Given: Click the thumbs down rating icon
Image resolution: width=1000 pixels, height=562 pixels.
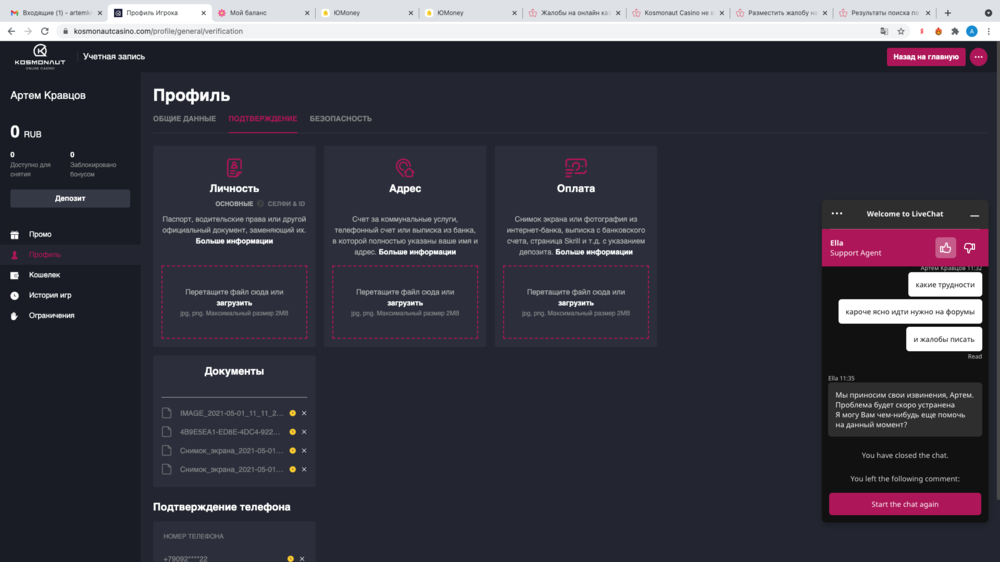Looking at the screenshot, I should [969, 247].
